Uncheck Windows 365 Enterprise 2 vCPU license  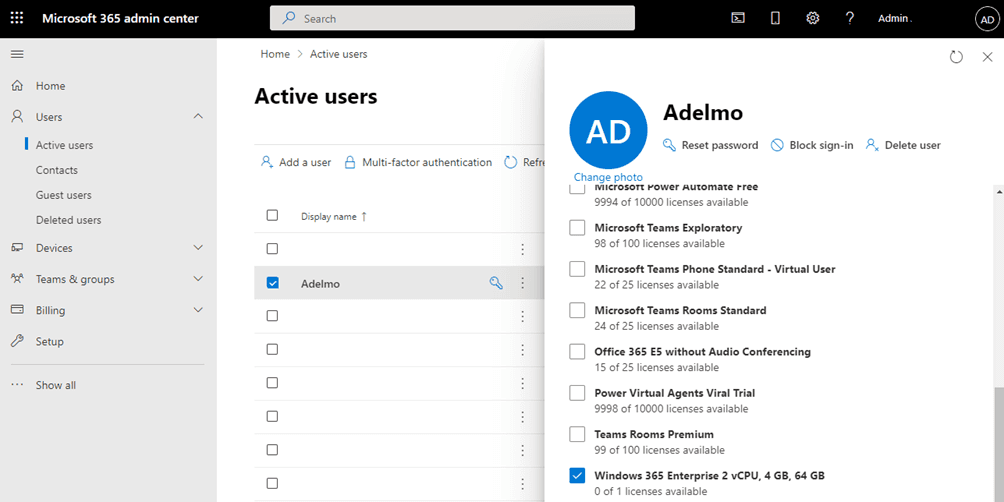[x=577, y=475]
